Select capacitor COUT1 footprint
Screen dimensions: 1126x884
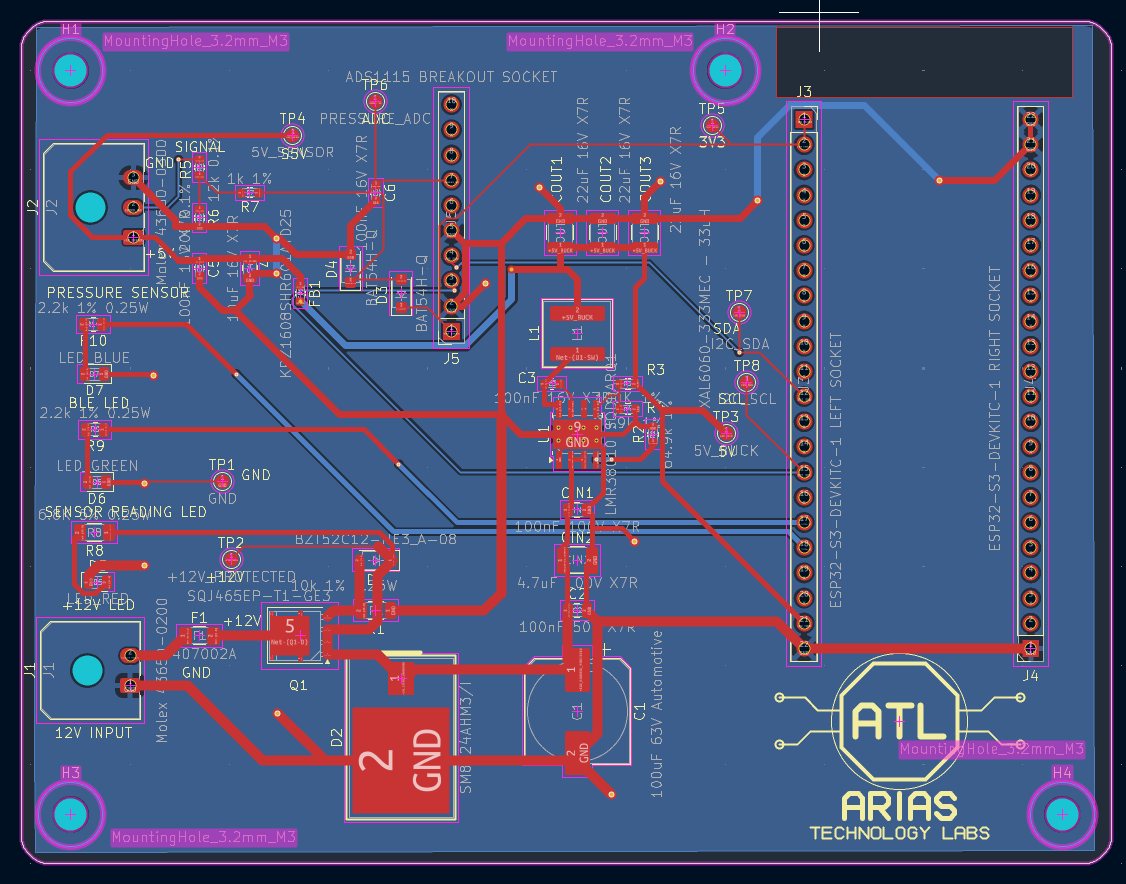point(559,233)
